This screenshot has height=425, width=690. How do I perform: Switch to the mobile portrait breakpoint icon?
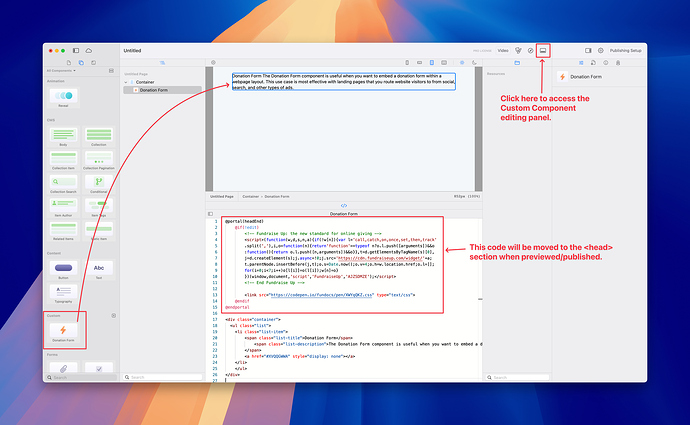coord(407,62)
